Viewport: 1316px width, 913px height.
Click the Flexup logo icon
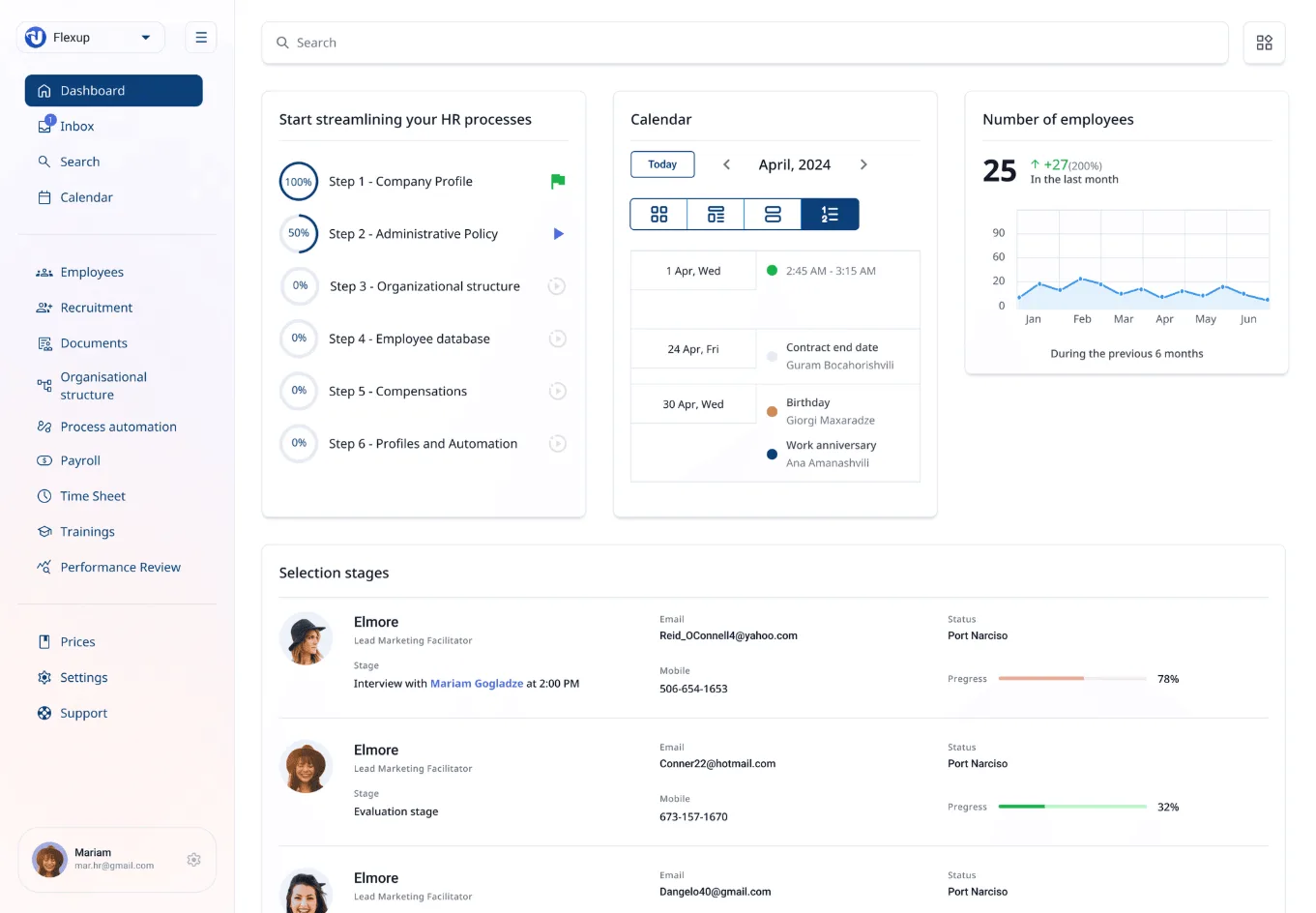coord(36,37)
